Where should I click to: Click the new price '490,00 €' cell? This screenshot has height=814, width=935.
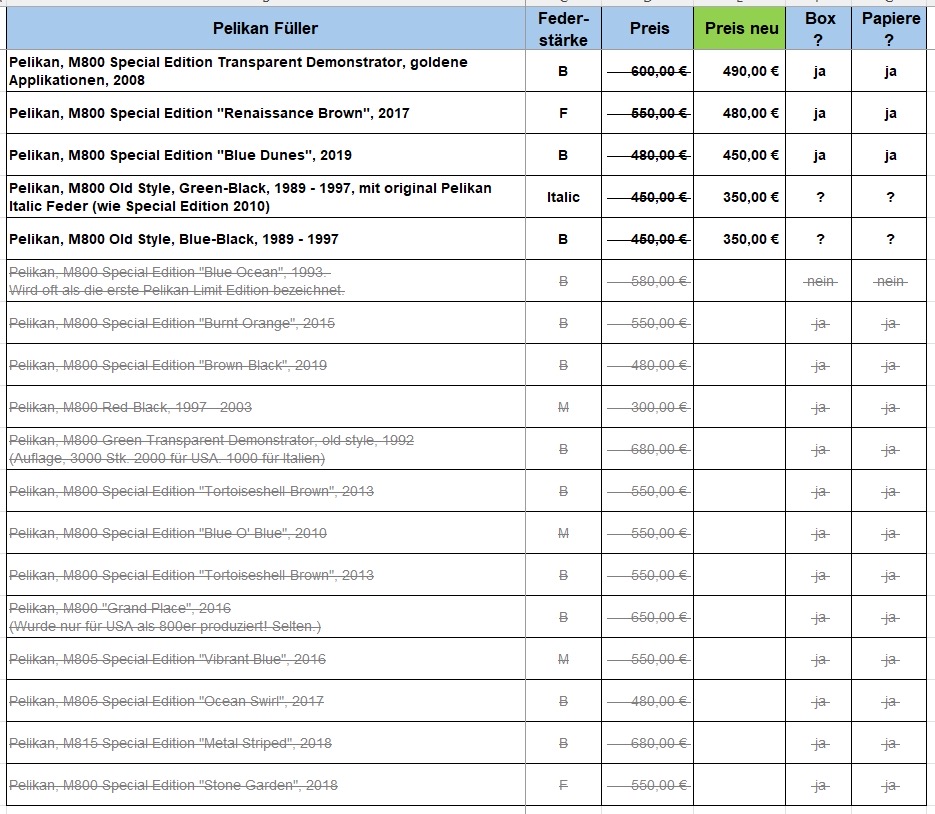(740, 71)
